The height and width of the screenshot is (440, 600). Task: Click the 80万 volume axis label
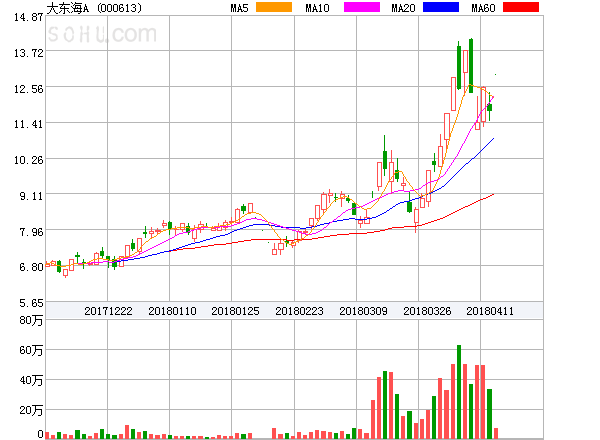click(x=31, y=320)
